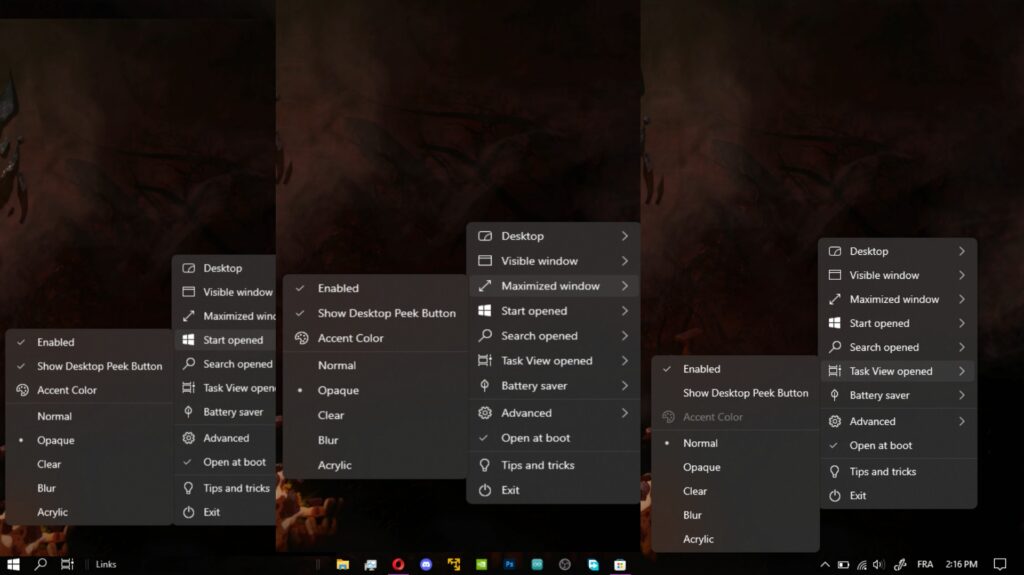This screenshot has height=575, width=1024.
Task: Expand Battery saver chevron in right menu
Action: (x=962, y=395)
